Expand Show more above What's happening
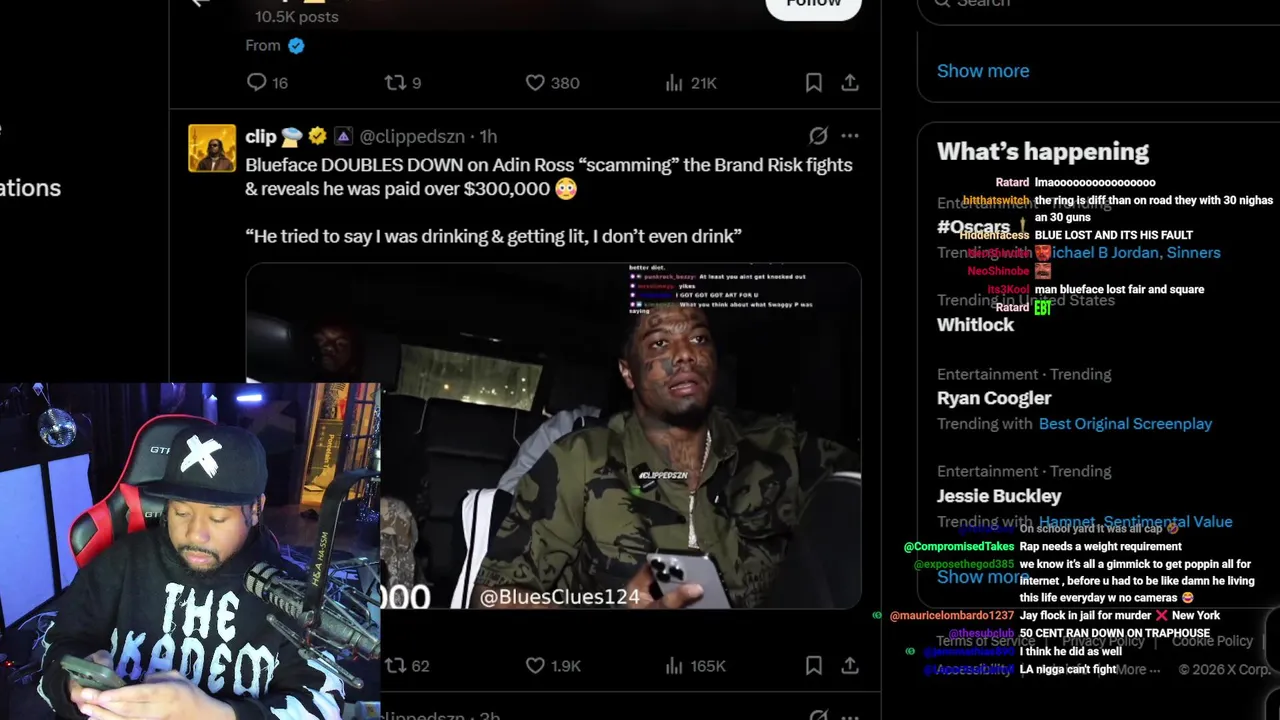This screenshot has height=720, width=1280. [x=983, y=71]
